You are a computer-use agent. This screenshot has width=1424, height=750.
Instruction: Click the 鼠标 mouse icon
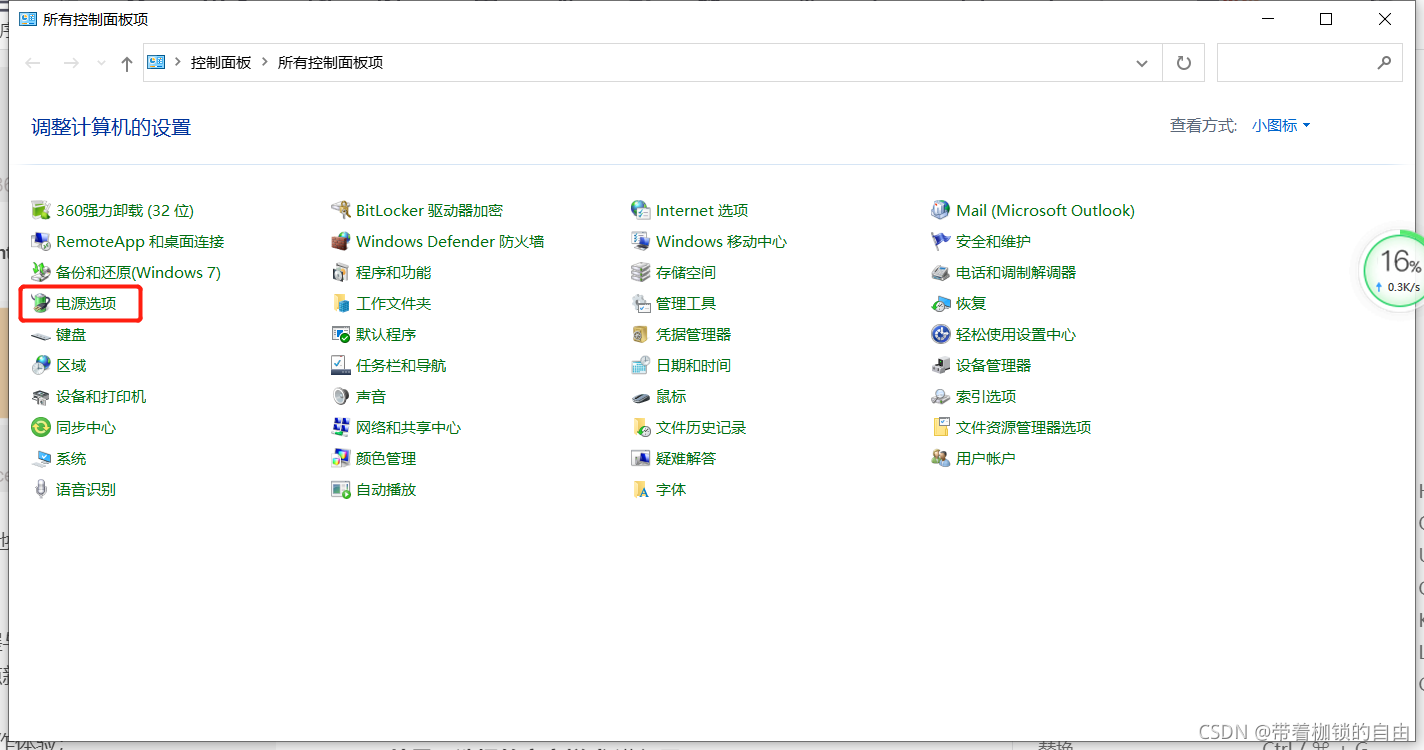[641, 396]
